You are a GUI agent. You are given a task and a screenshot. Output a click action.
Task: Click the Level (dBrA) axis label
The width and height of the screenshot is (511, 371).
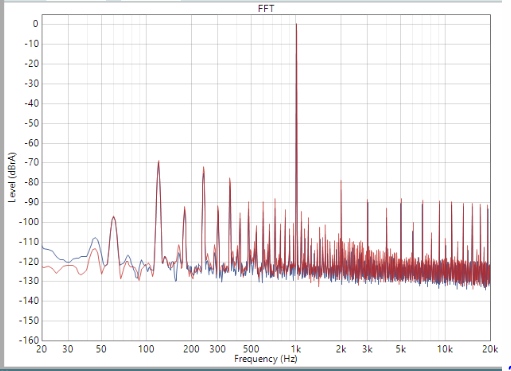(x=12, y=178)
